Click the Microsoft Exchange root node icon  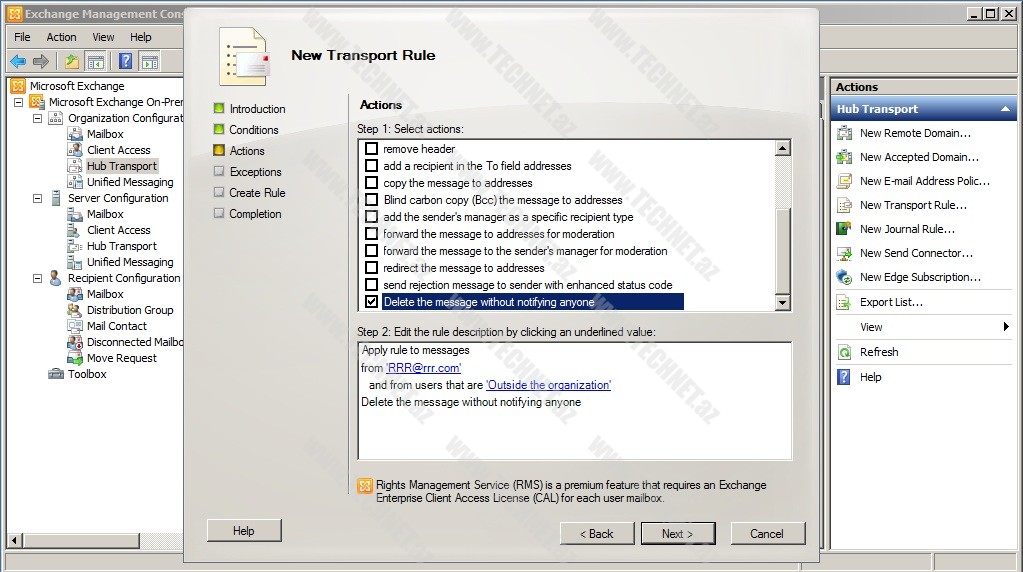point(18,86)
